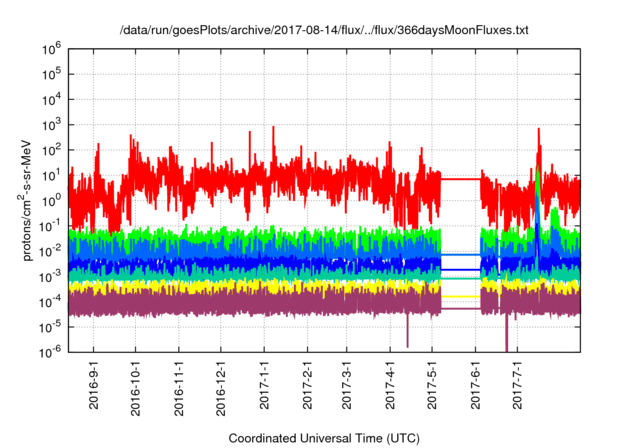Click the yellow flat line in the data gap
The width and height of the screenshot is (640, 448).
(461, 296)
